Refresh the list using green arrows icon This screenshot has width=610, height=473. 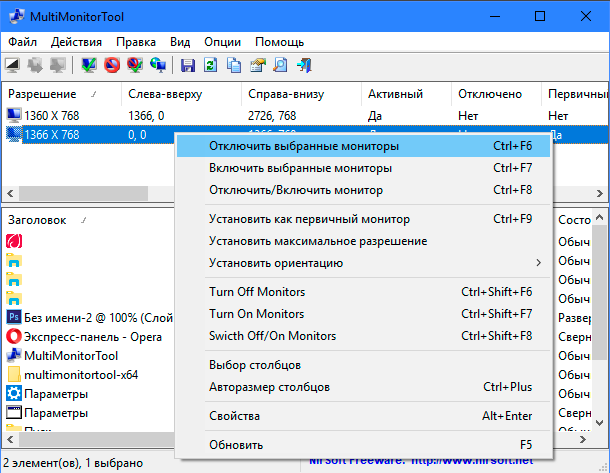(x=211, y=65)
